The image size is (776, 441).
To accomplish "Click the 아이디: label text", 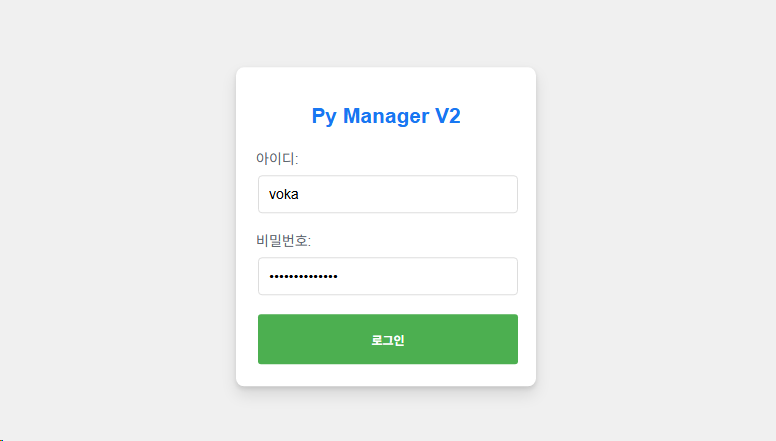I will point(277,158).
